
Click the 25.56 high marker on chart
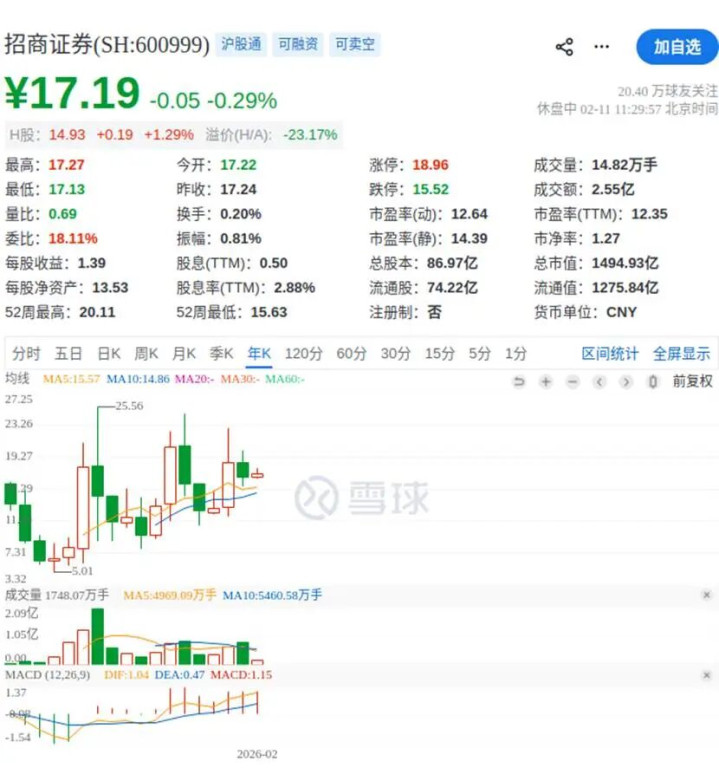coord(129,406)
